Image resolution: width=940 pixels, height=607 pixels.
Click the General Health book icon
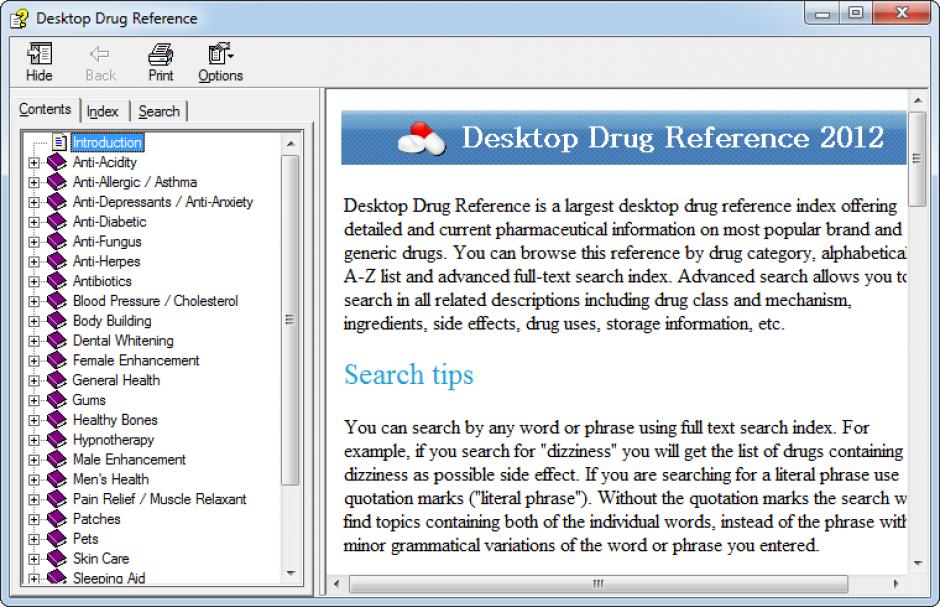click(x=57, y=379)
